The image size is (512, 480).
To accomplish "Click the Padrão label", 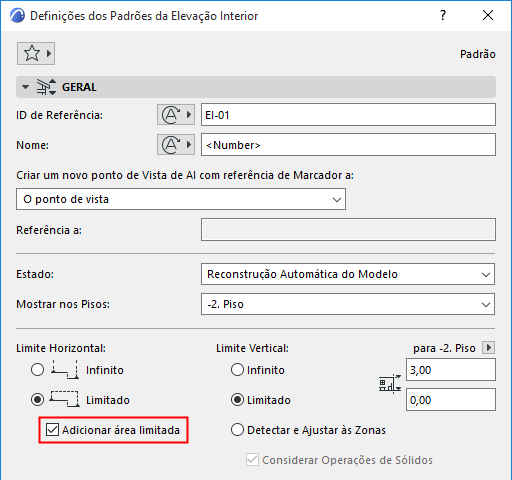I will pos(478,54).
